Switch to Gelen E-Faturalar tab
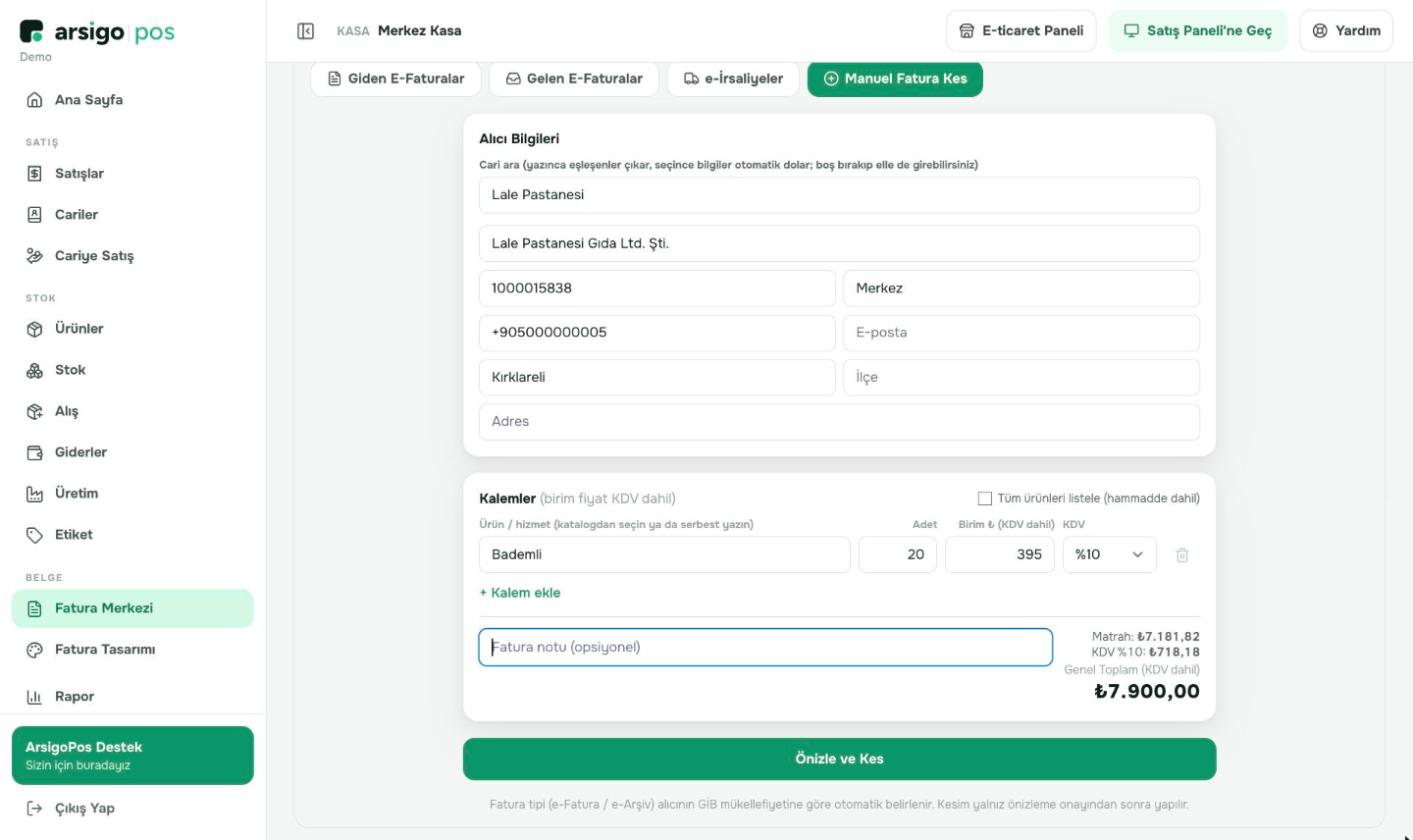 point(574,79)
